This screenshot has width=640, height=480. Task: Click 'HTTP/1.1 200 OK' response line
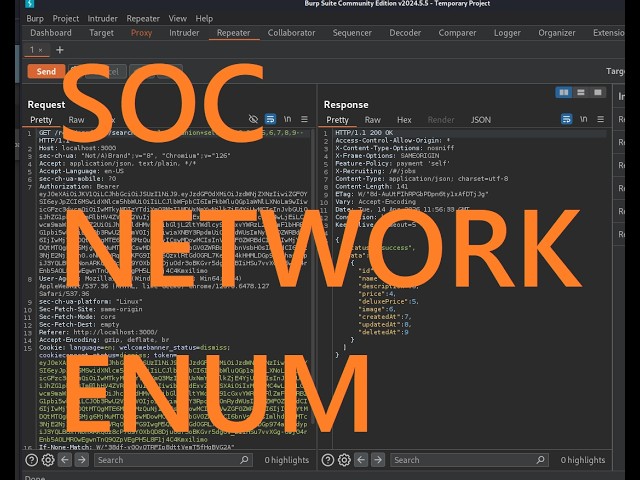364,133
